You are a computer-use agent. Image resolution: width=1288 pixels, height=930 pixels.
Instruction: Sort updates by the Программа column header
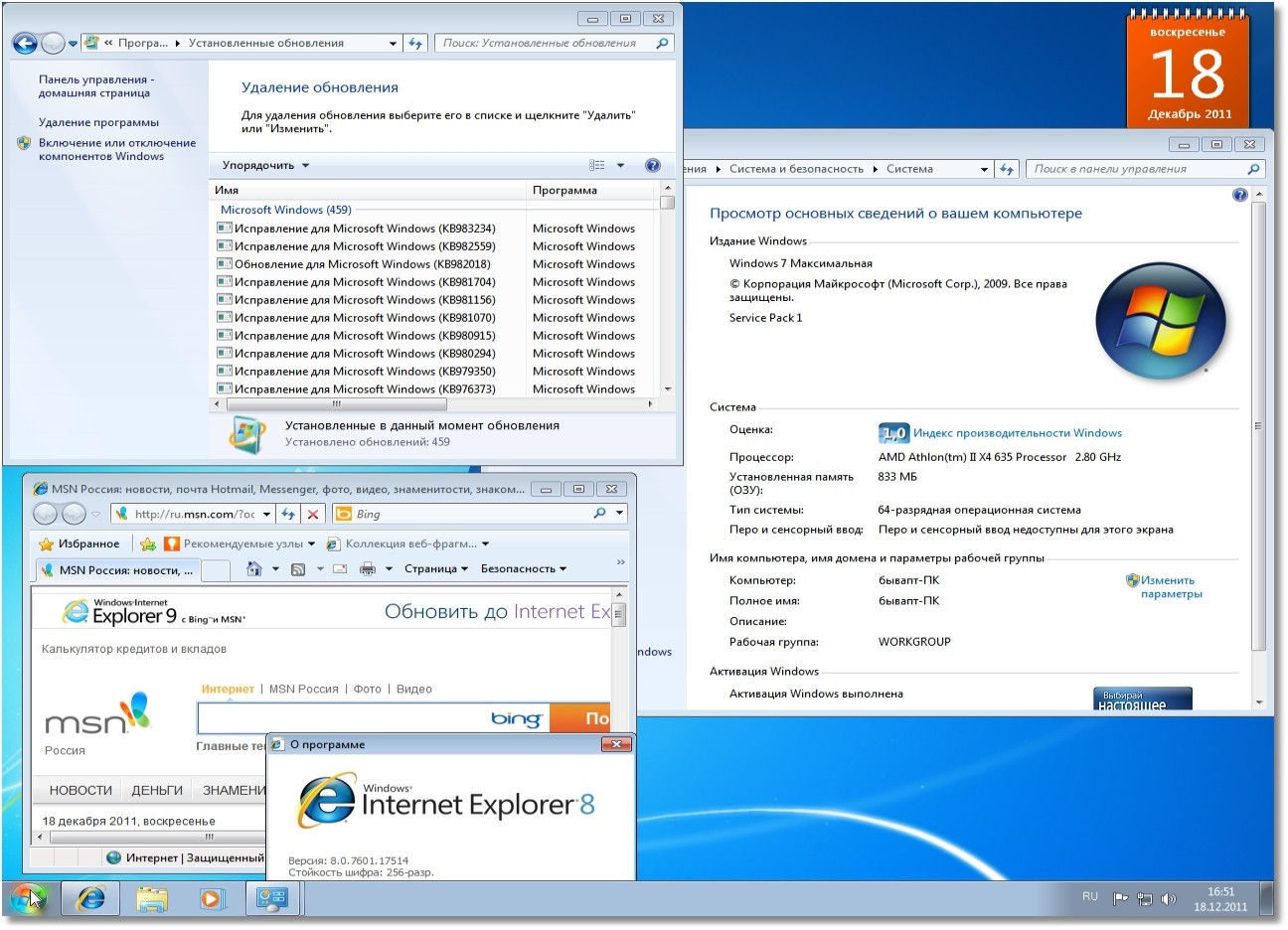point(592,190)
